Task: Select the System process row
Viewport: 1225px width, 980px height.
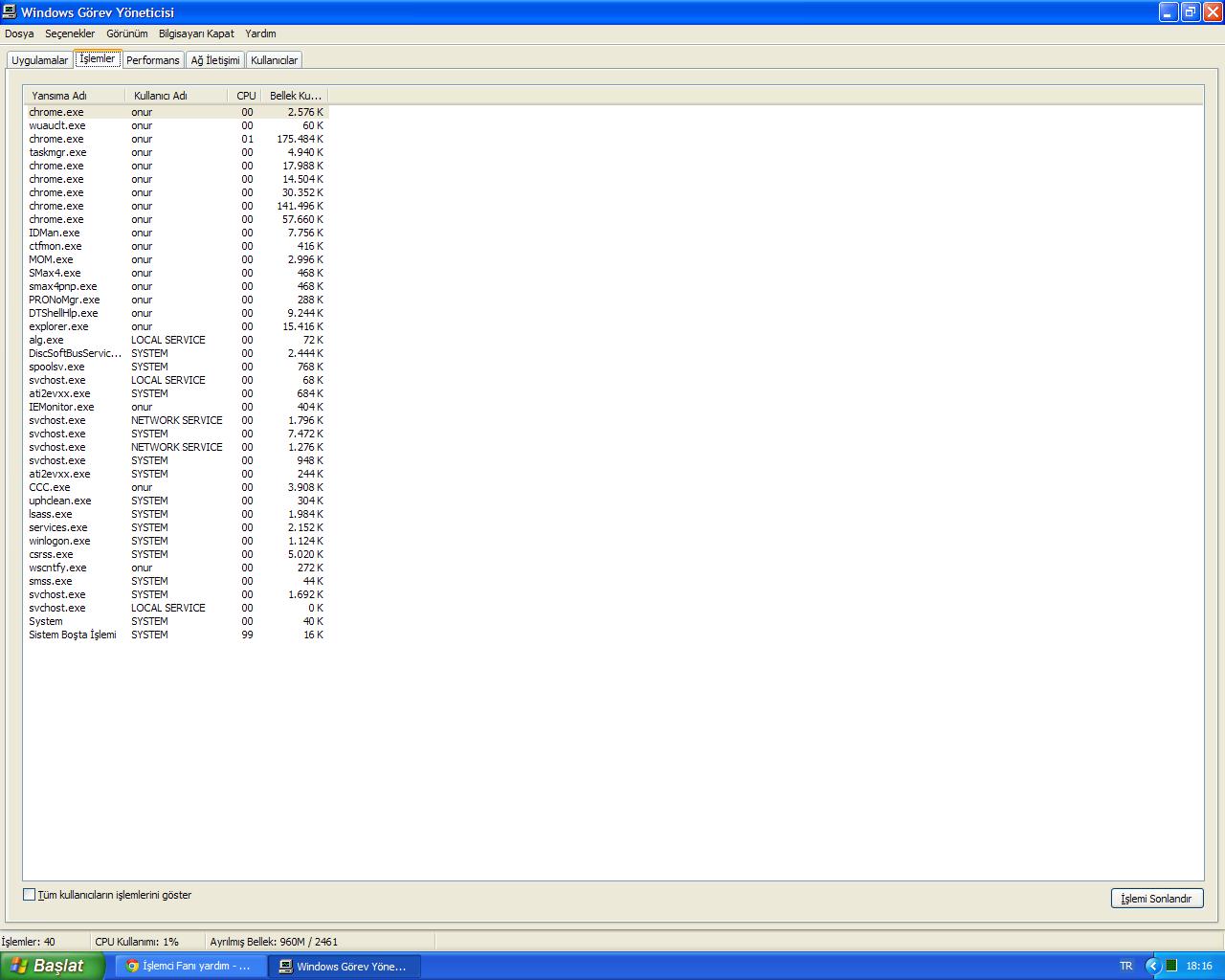Action: pyautogui.click(x=176, y=621)
